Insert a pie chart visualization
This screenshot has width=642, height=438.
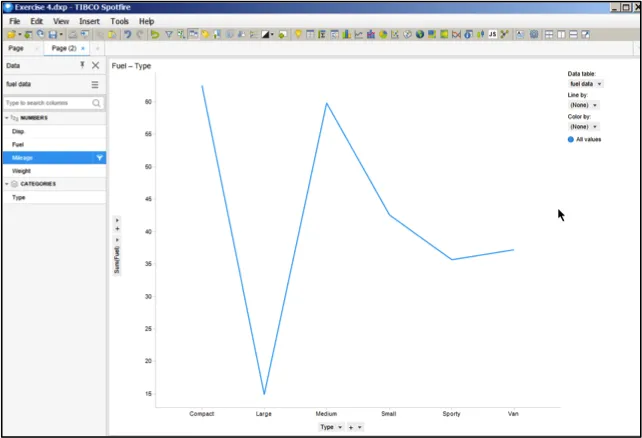(383, 34)
